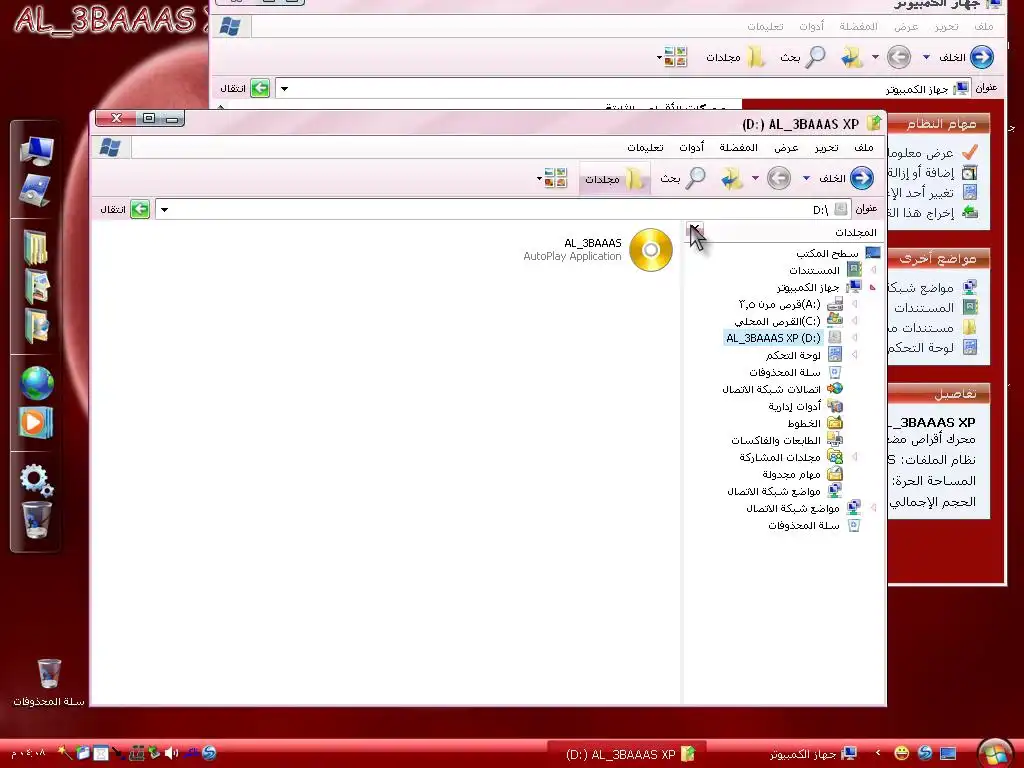Image resolution: width=1024 pixels, height=768 pixels.
Task: Click أدوات إدارية icon in folder tree
Action: coord(835,406)
